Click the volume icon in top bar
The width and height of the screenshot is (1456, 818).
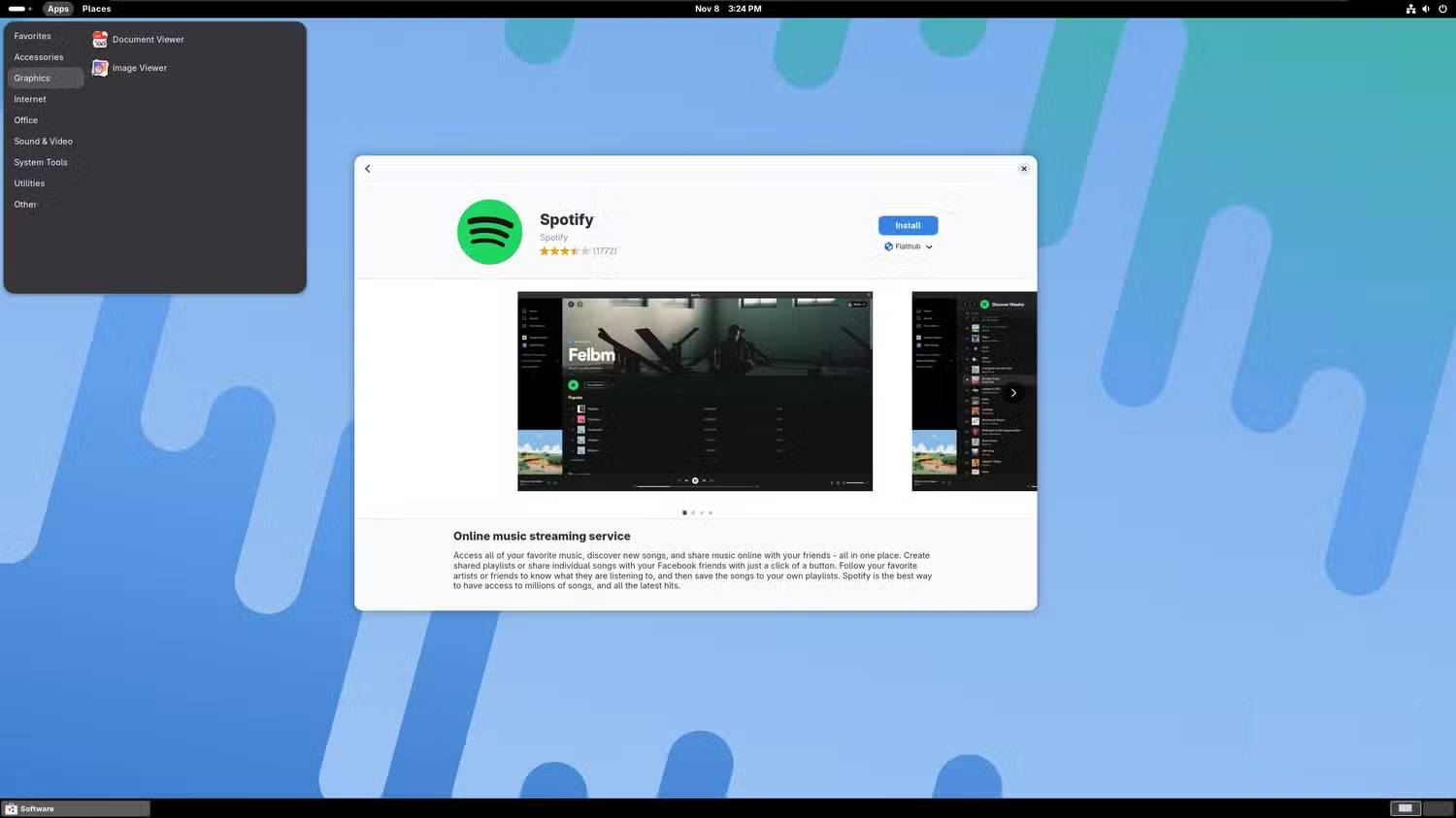pos(1426,9)
